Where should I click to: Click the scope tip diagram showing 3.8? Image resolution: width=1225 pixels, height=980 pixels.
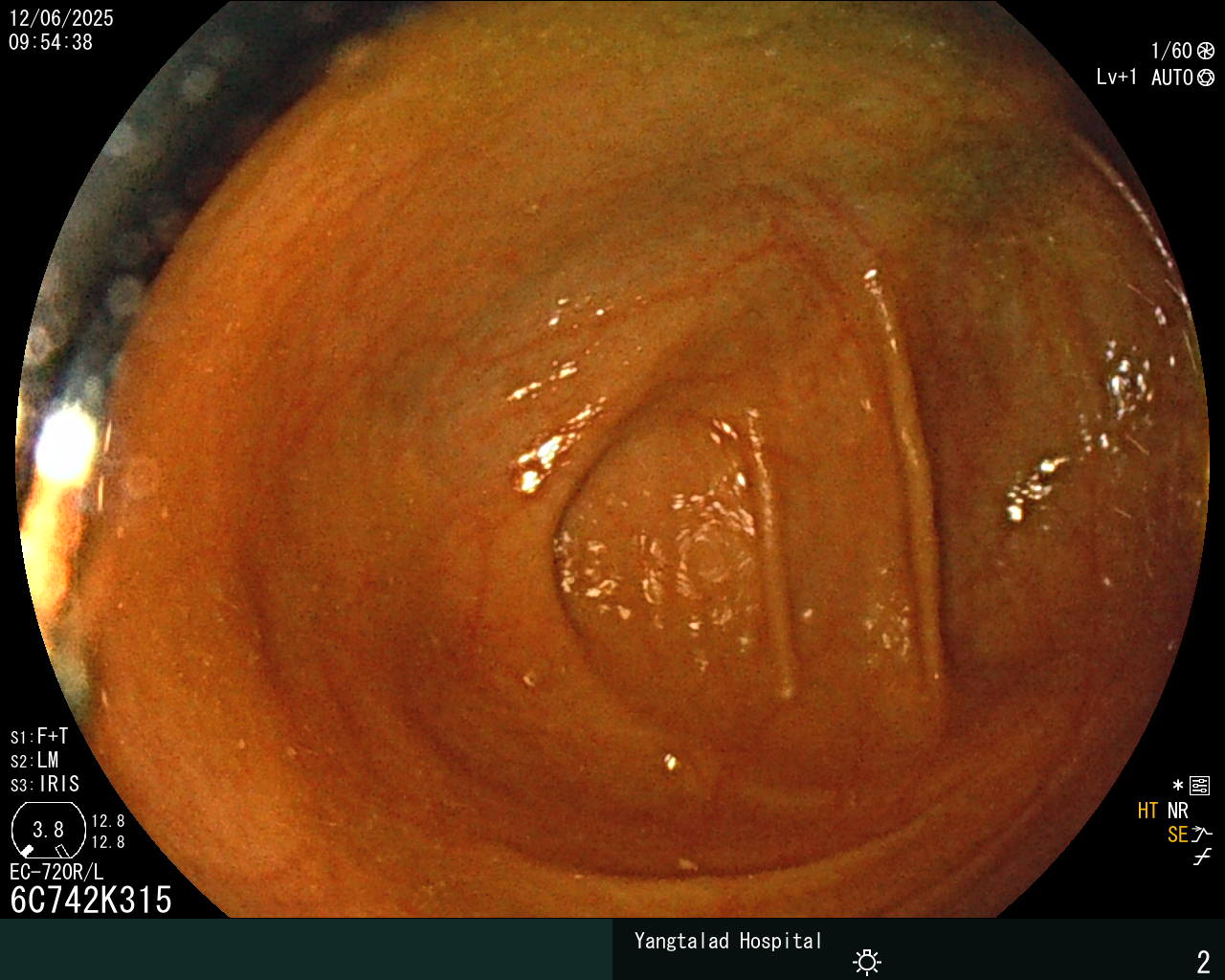pyautogui.click(x=49, y=830)
